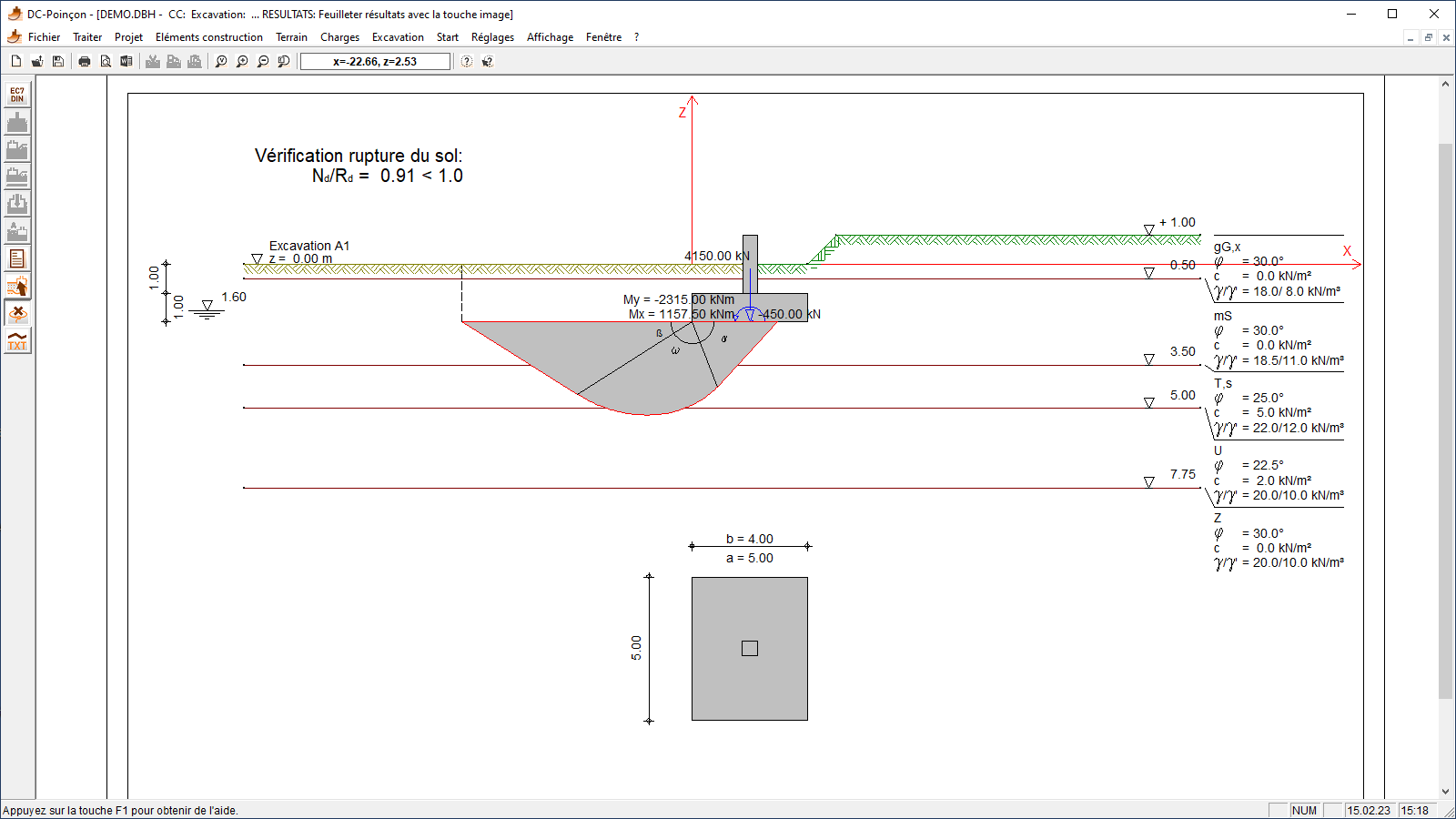Click the first greyed foundation toolbar icon
Screen dimensions: 1456x819
[153, 61]
